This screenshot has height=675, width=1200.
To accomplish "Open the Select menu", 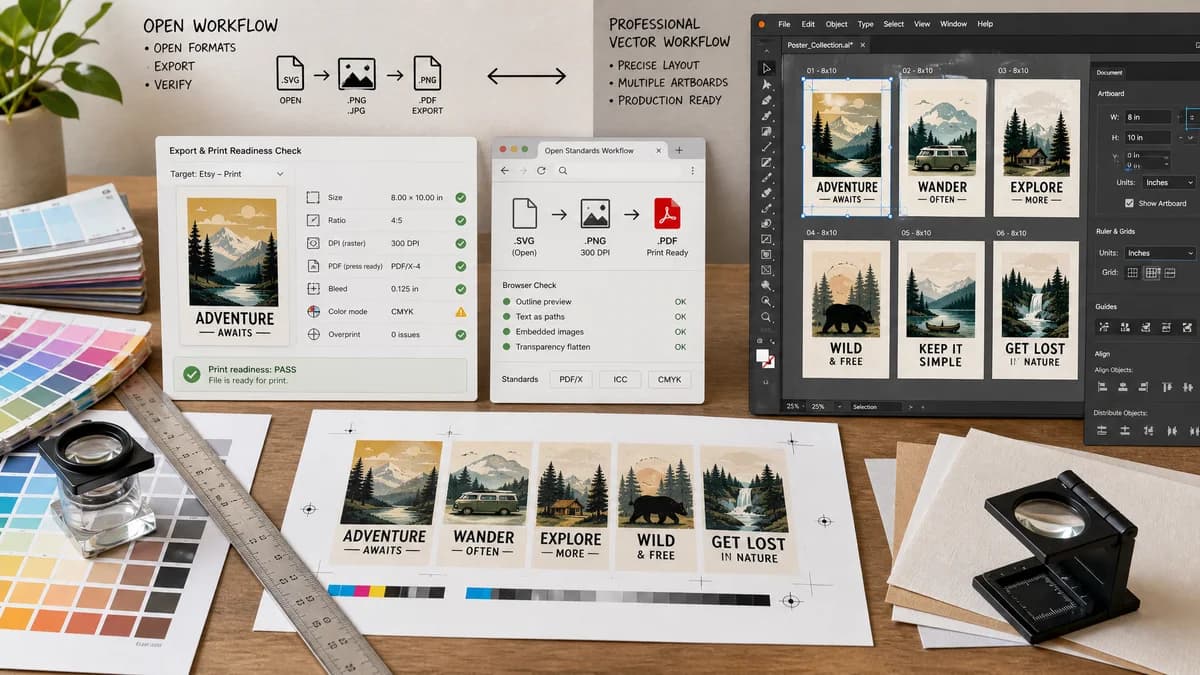I will pos(894,24).
